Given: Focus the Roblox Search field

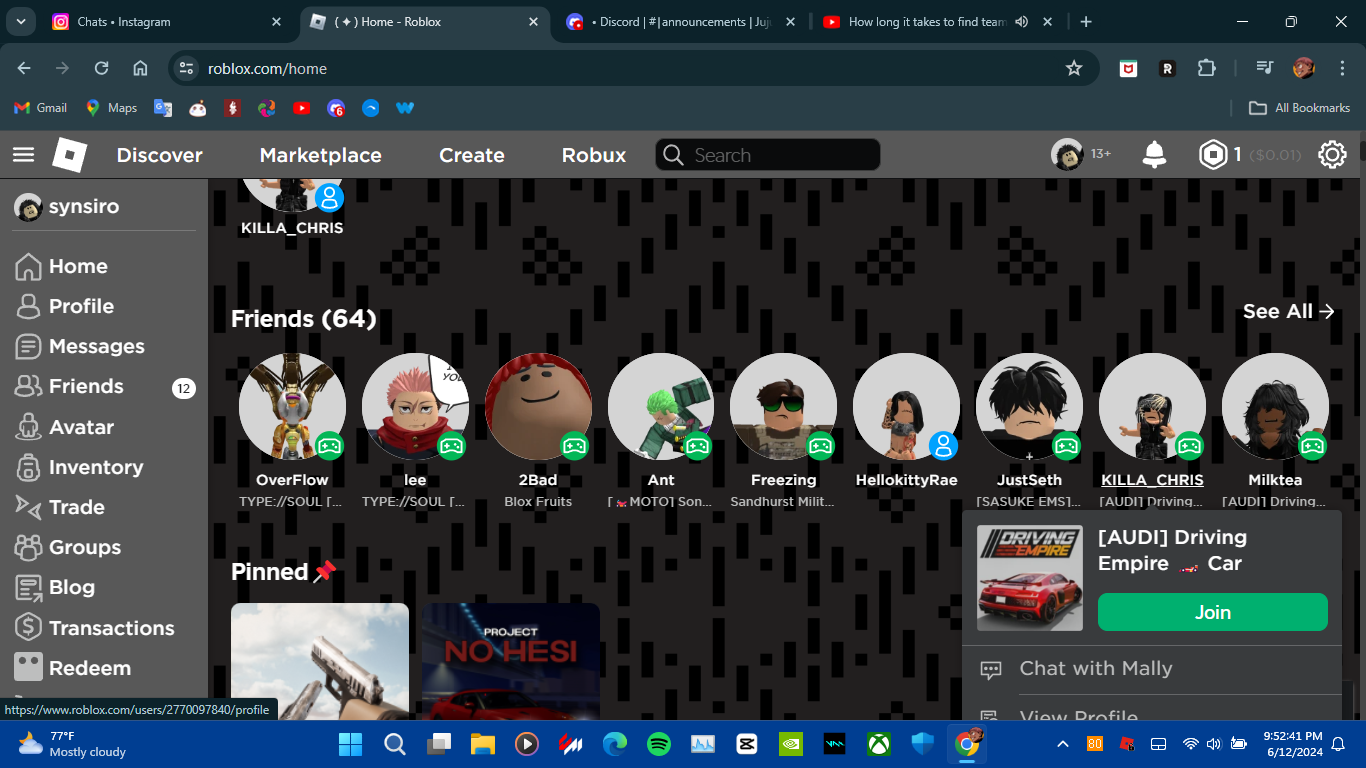Looking at the screenshot, I should [768, 155].
